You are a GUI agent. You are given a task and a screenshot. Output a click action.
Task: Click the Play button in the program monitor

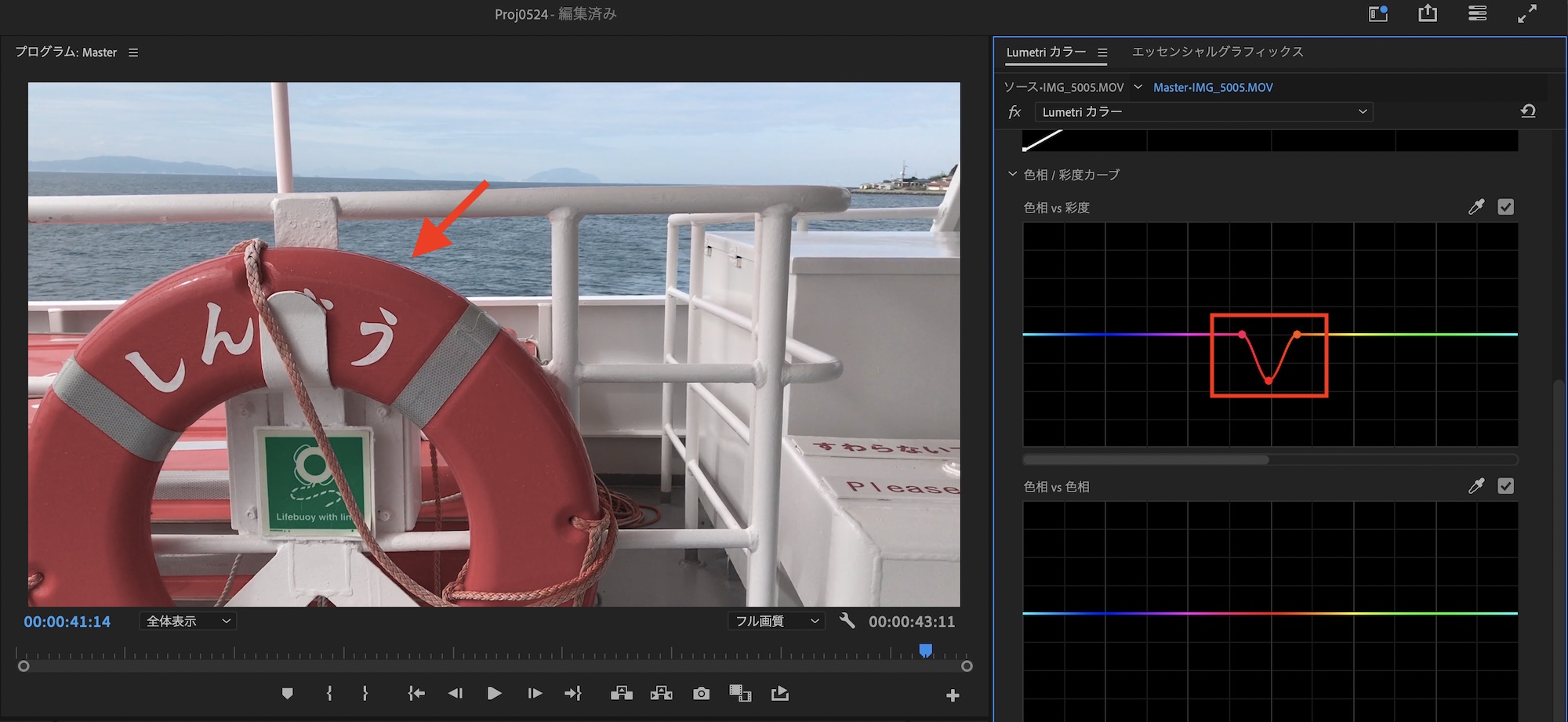click(x=494, y=694)
